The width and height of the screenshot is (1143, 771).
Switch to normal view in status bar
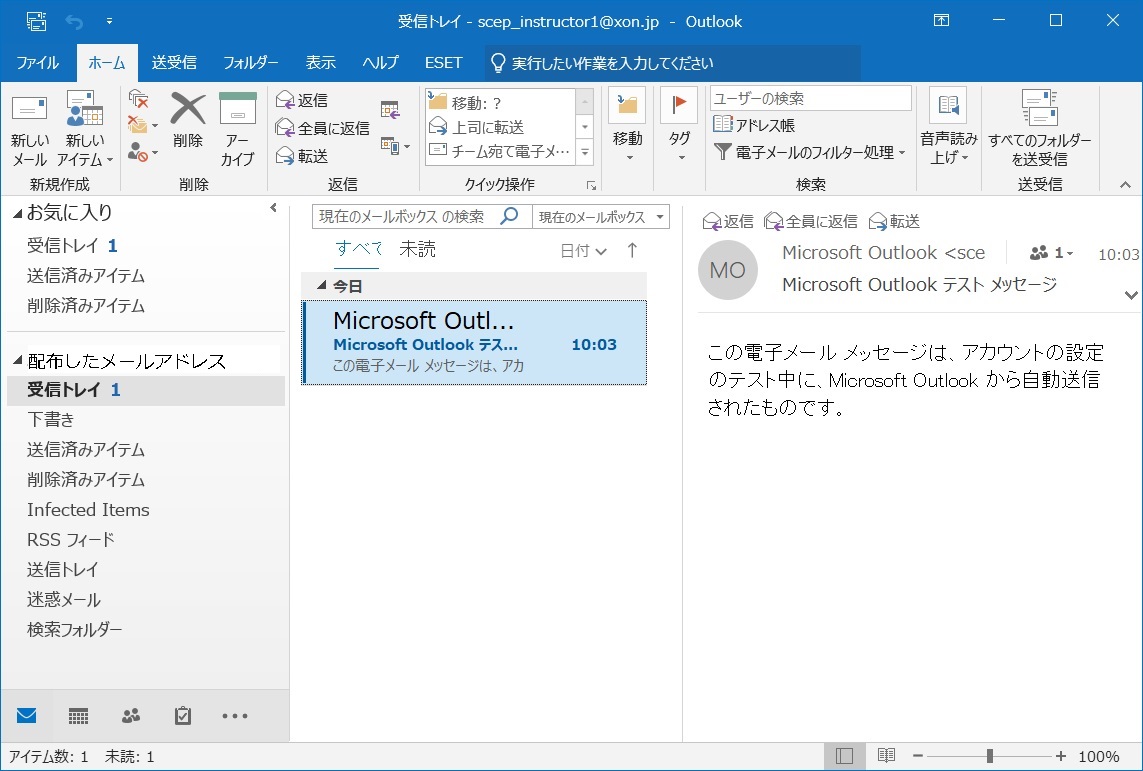(845, 756)
